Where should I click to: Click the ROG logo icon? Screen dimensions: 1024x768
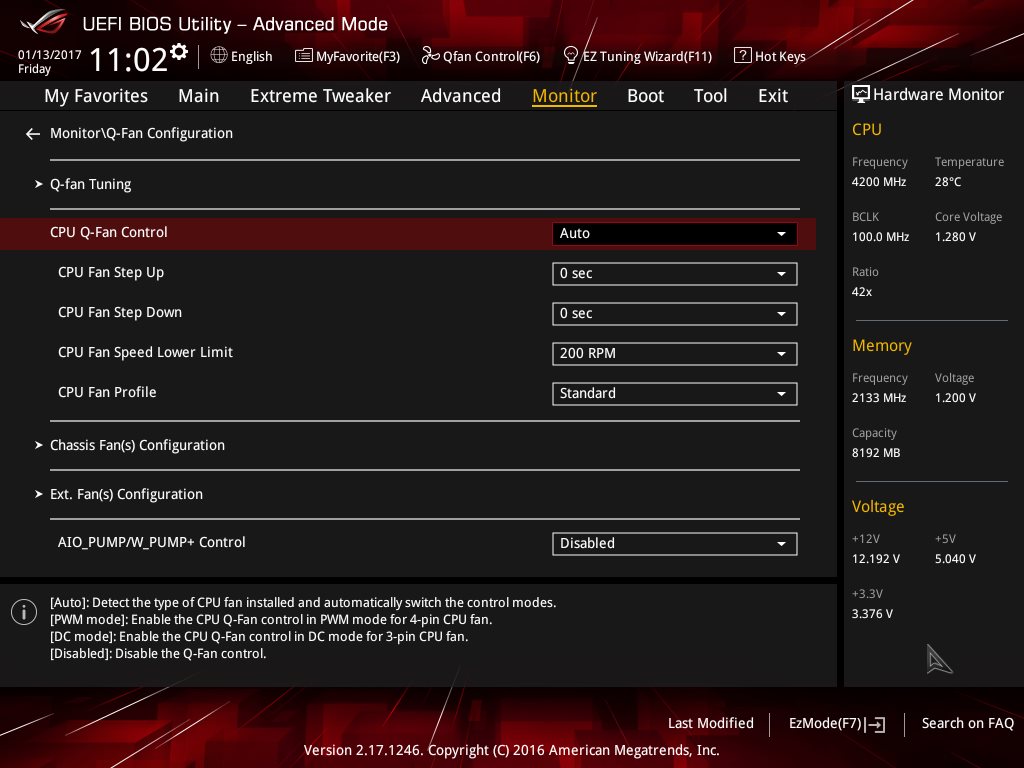43,24
